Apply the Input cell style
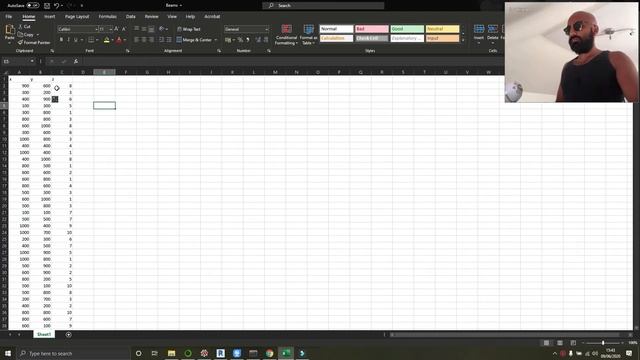This screenshot has width=640, height=360. tap(442, 38)
